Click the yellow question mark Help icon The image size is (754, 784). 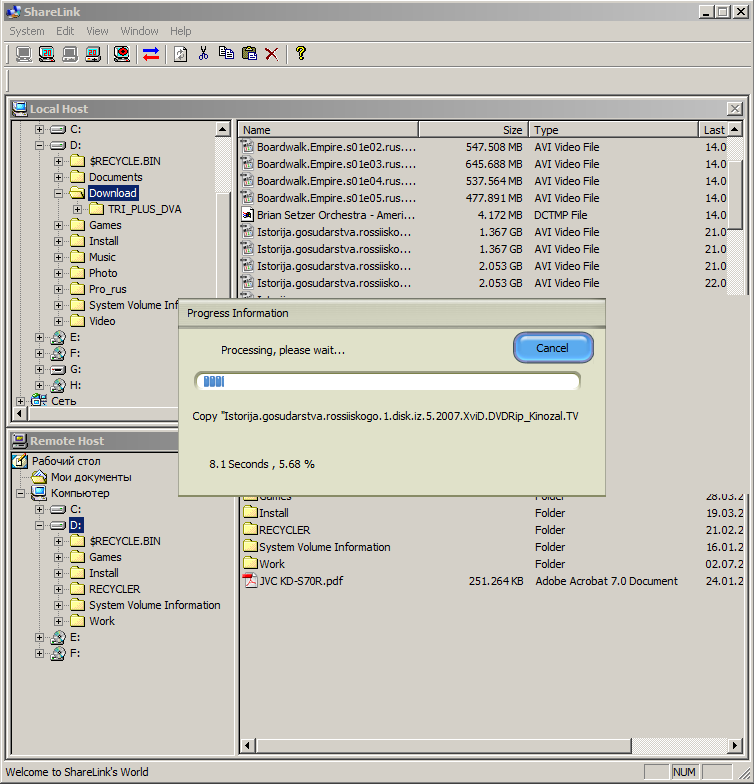point(300,53)
